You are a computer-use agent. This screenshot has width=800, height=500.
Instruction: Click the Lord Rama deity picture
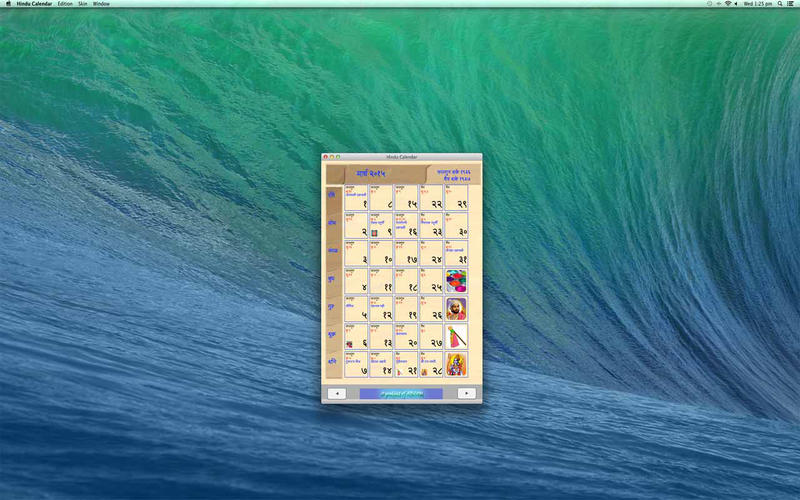tap(456, 364)
